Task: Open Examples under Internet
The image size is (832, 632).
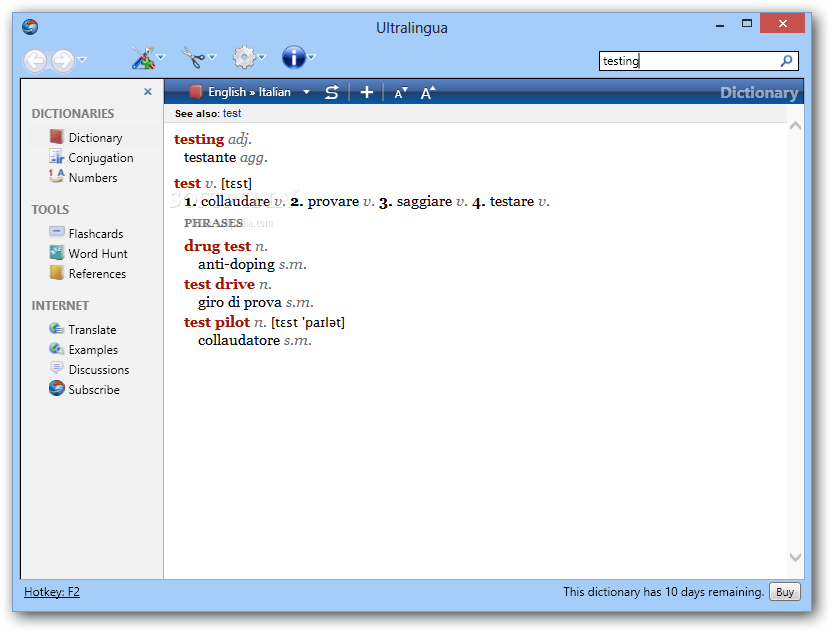Action: point(93,350)
